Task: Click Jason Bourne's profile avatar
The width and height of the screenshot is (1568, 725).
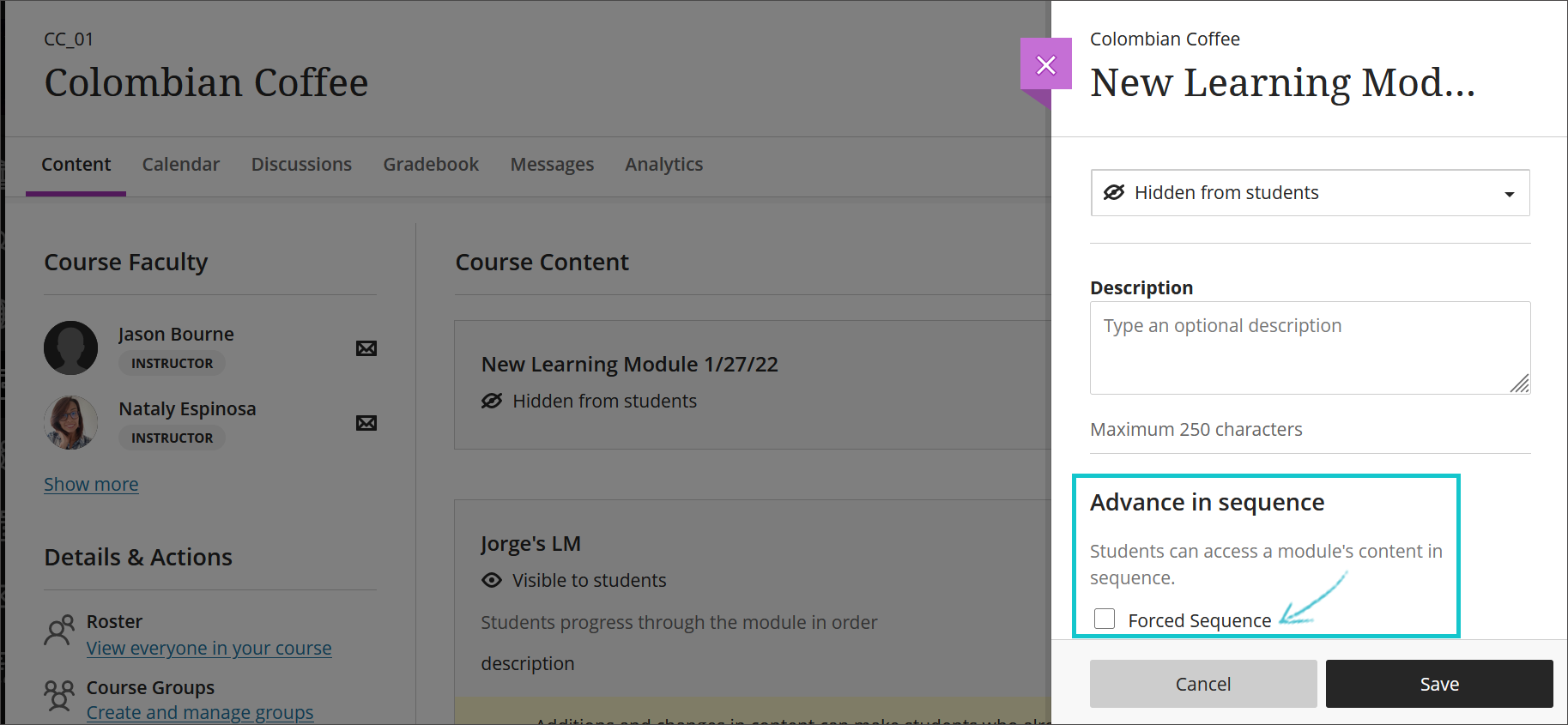Action: 71,348
